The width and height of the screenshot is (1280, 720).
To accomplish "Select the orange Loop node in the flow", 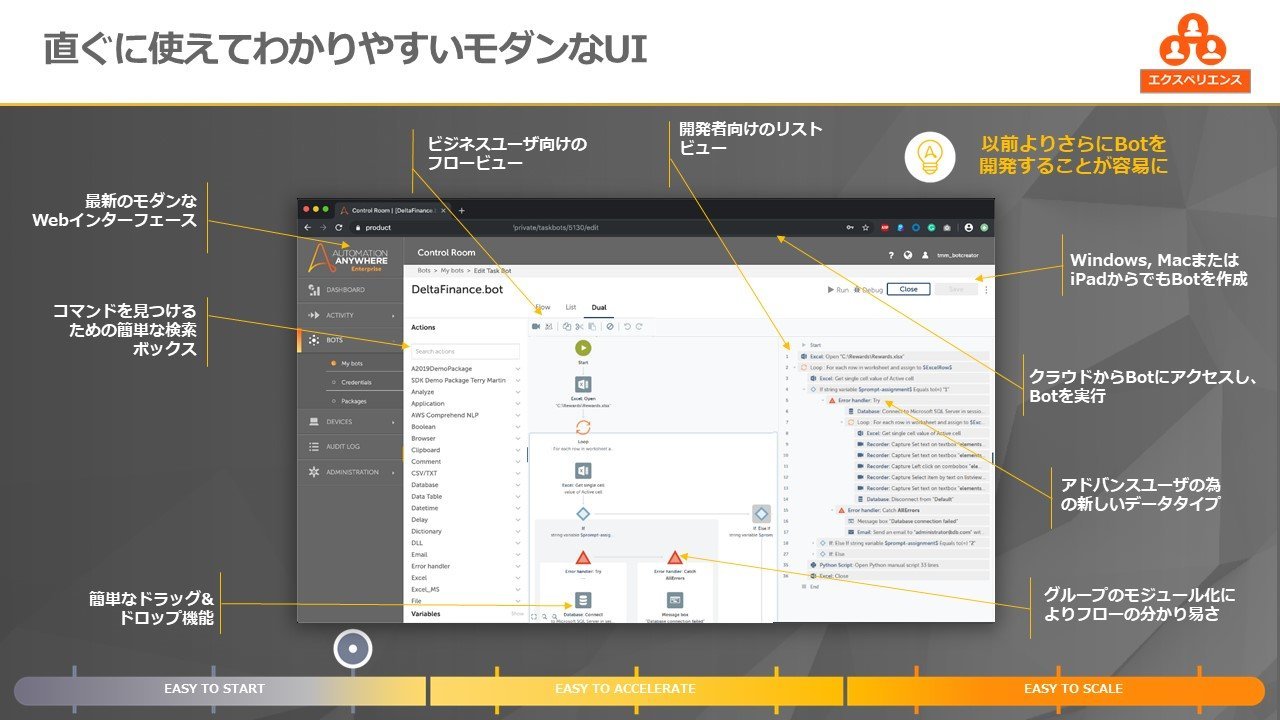I will (583, 427).
